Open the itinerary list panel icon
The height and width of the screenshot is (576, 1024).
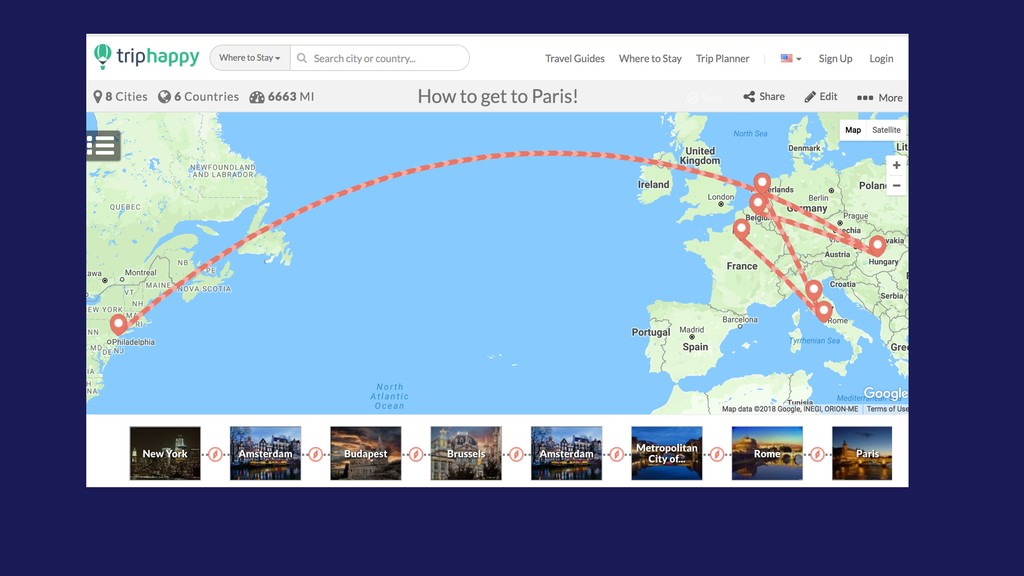tap(103, 145)
